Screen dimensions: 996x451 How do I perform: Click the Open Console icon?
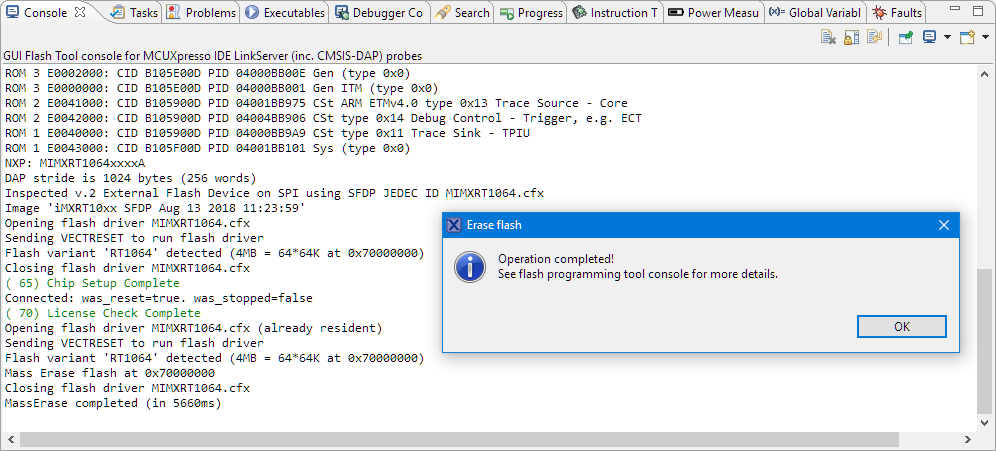click(965, 38)
